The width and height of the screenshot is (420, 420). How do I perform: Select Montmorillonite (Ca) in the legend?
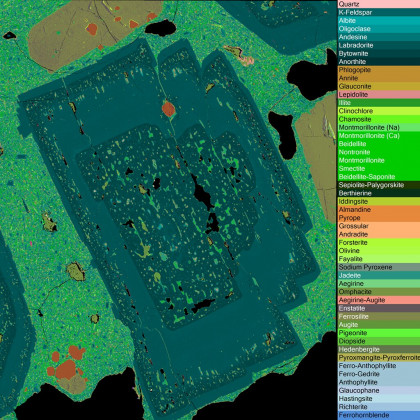click(x=379, y=136)
